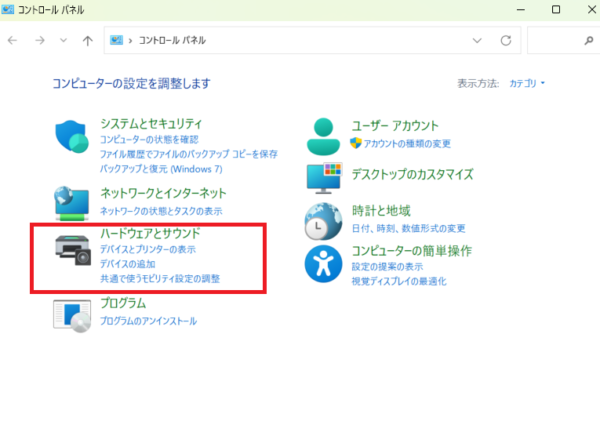
Task: Click the User Accounts person icon
Action: pyautogui.click(x=323, y=137)
